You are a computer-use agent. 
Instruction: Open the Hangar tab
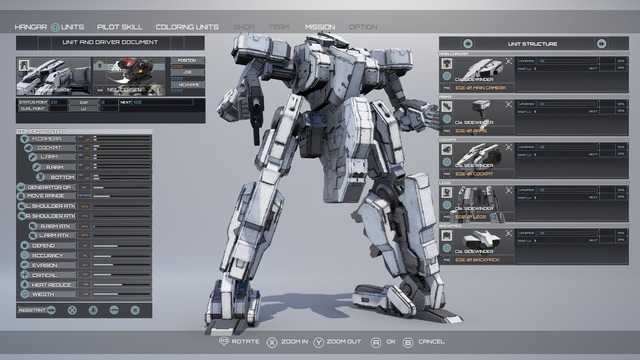click(31, 27)
